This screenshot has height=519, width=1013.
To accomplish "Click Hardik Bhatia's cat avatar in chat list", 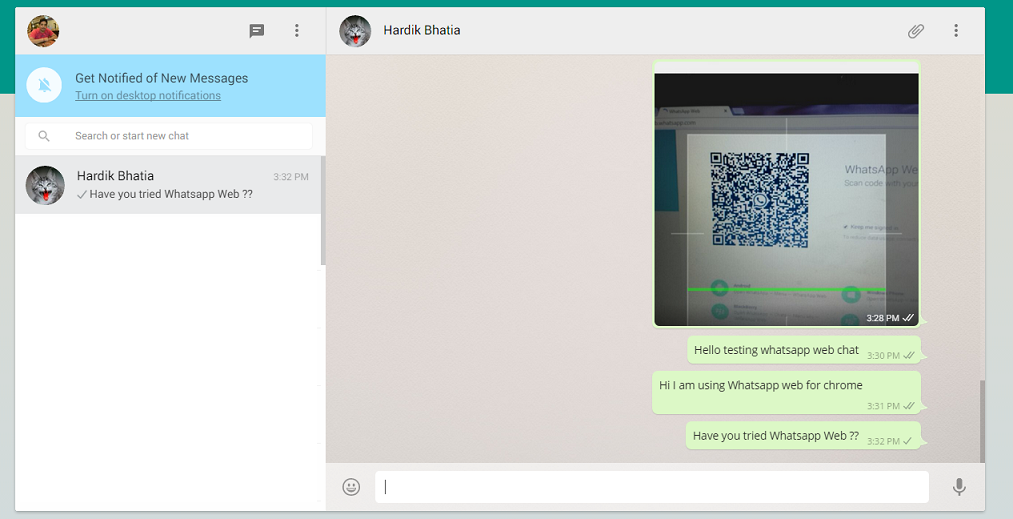I will 45,185.
